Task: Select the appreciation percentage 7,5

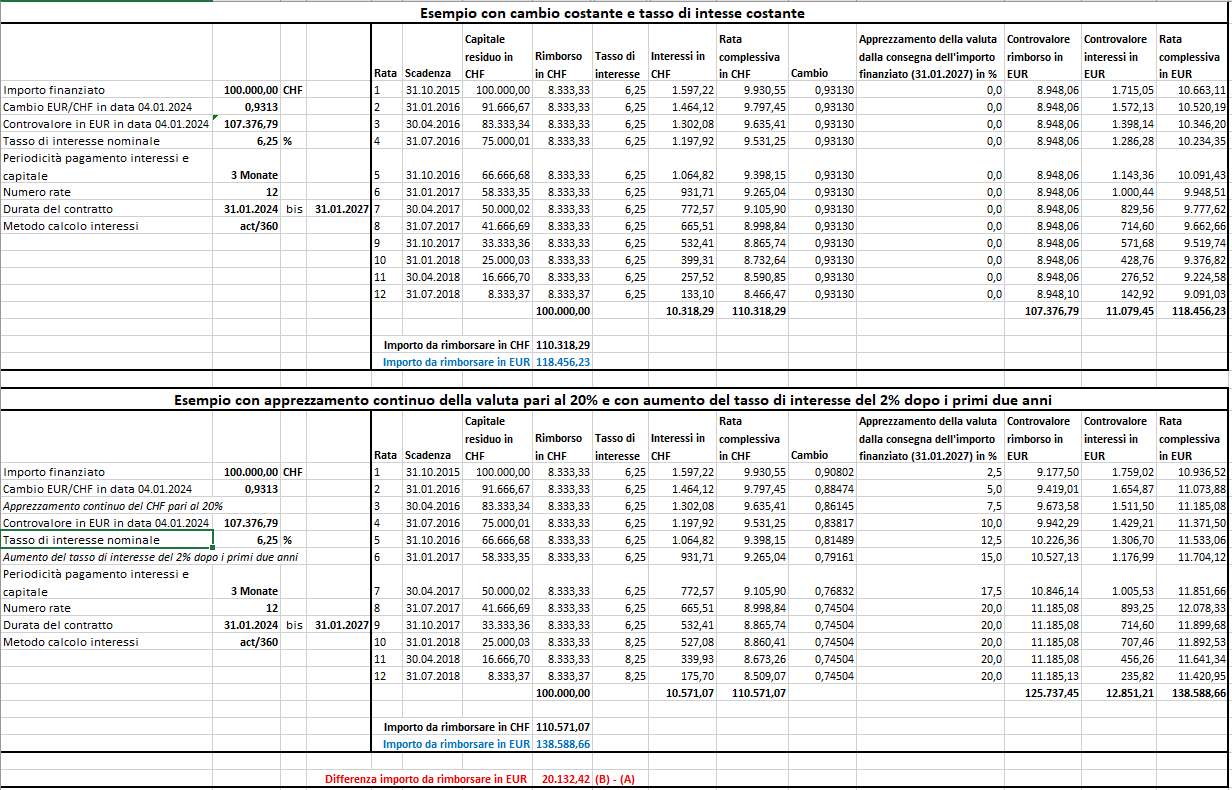Action: click(930, 506)
